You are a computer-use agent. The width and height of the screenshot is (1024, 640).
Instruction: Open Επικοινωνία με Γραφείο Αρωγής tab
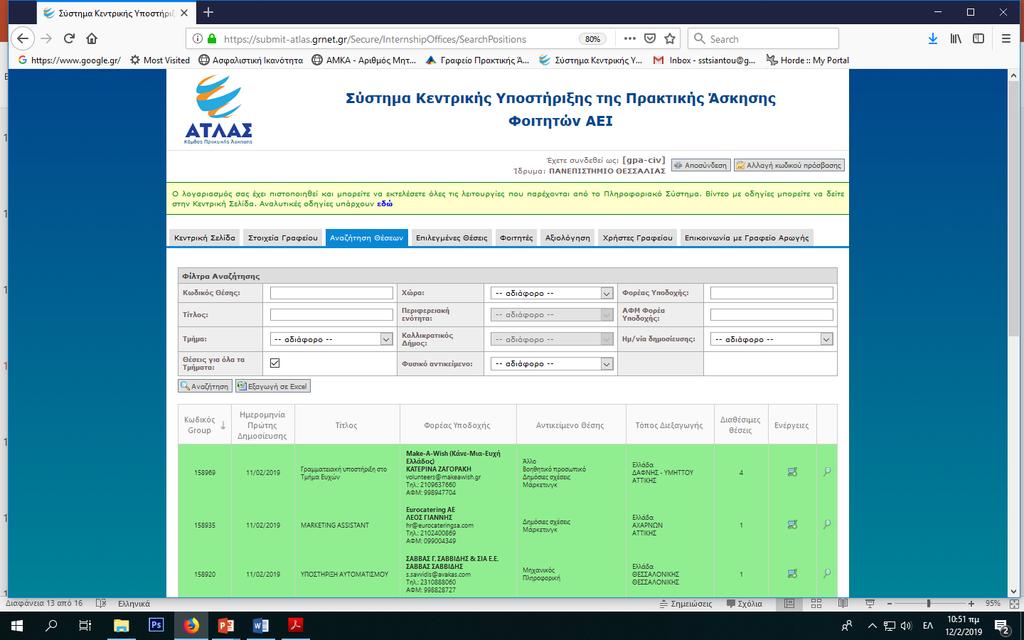(x=746, y=238)
